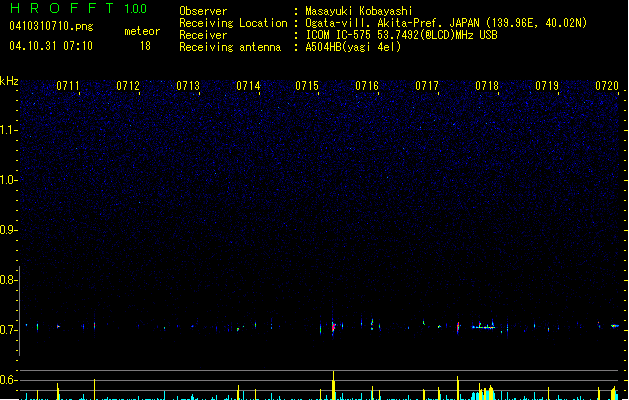Click the Observer label

[x=203, y=11]
